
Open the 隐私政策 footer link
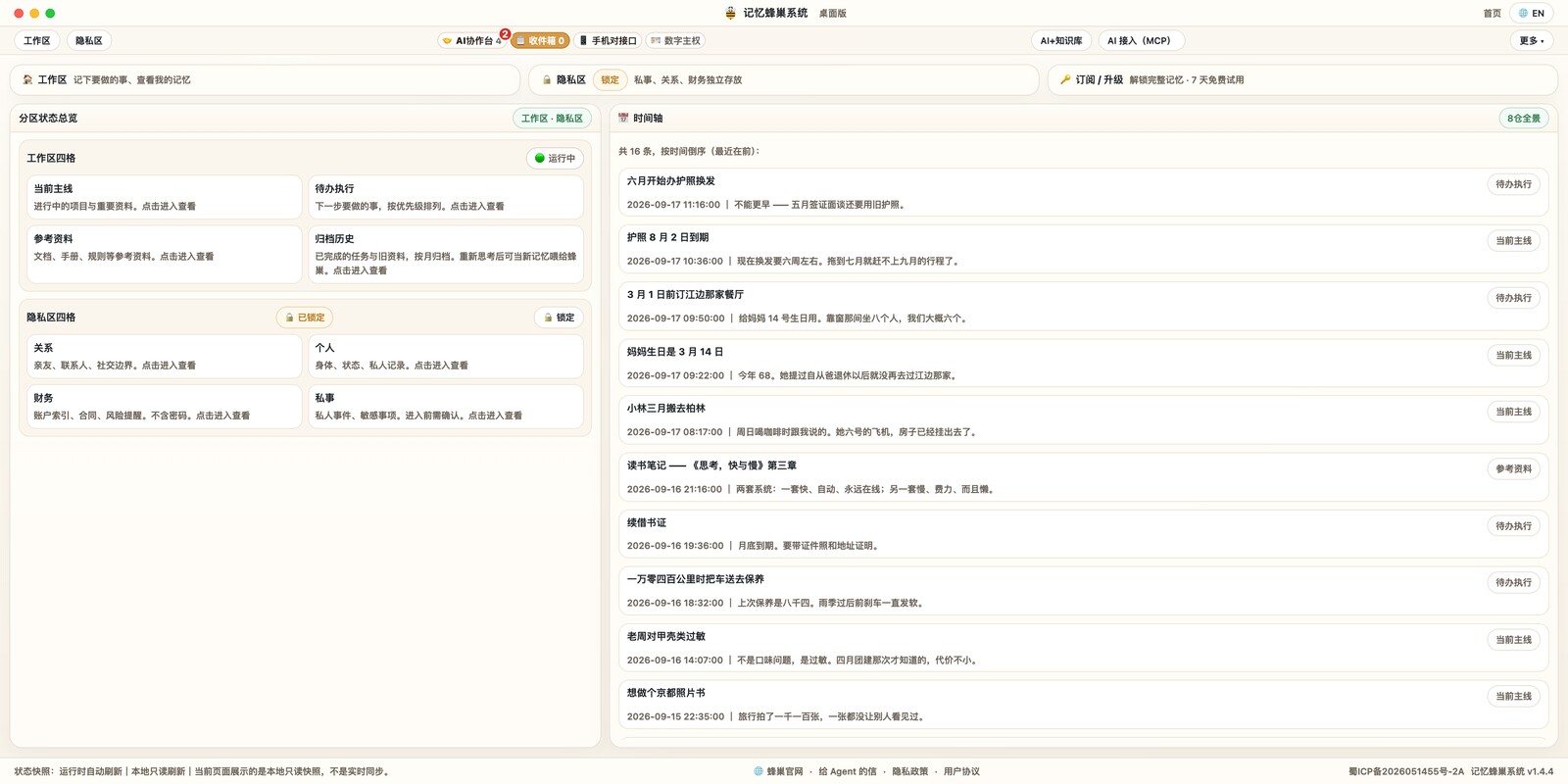909,772
